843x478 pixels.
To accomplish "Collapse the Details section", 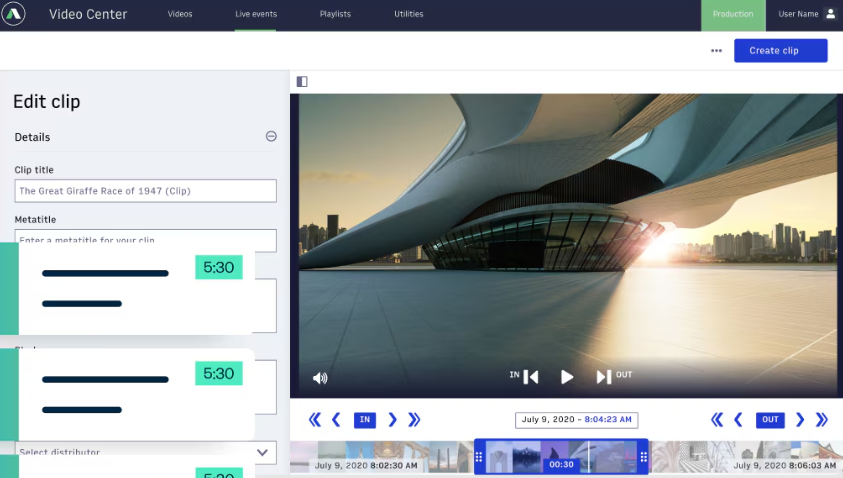I will pos(271,137).
